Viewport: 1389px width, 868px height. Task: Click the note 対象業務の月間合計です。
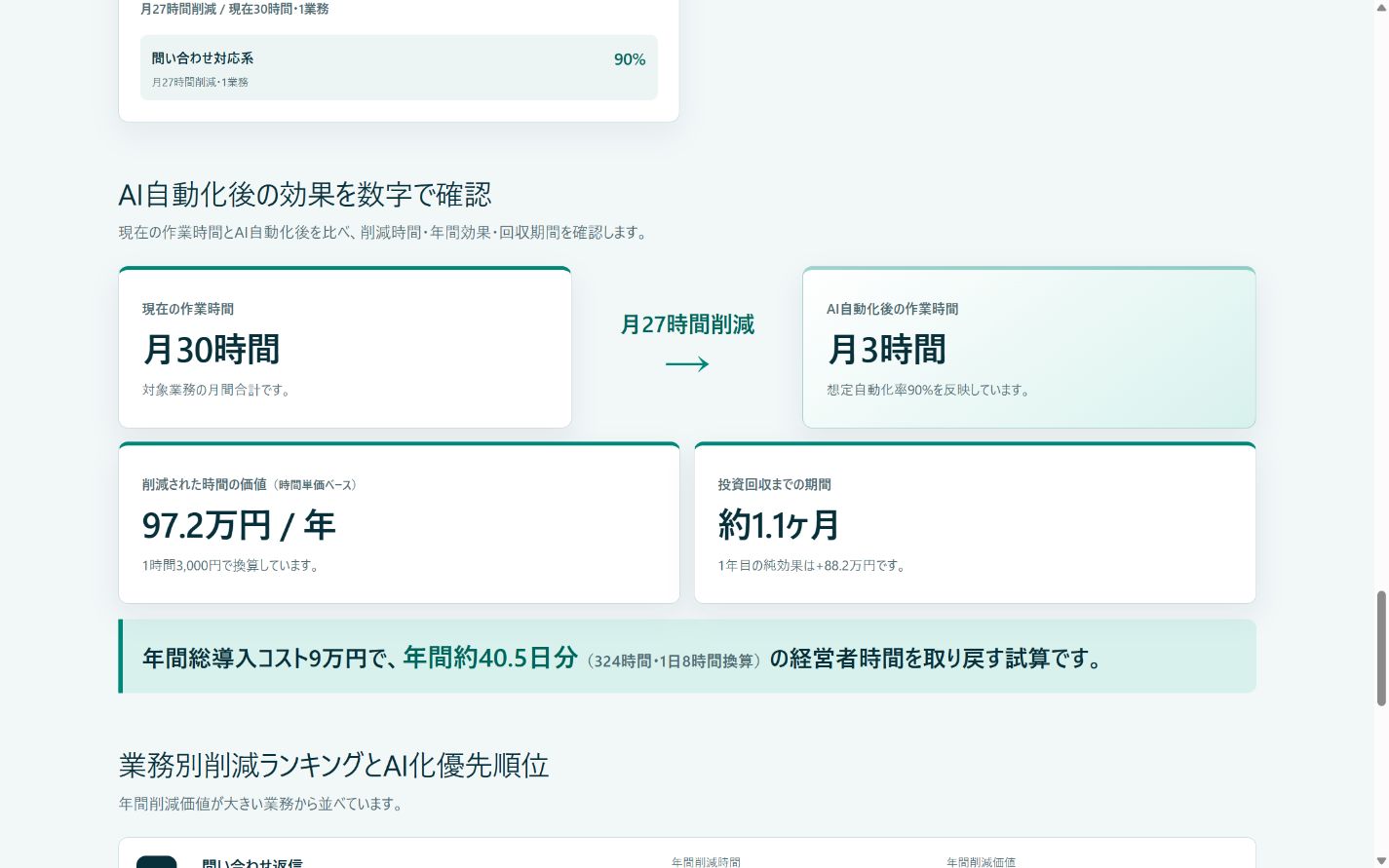(x=218, y=390)
